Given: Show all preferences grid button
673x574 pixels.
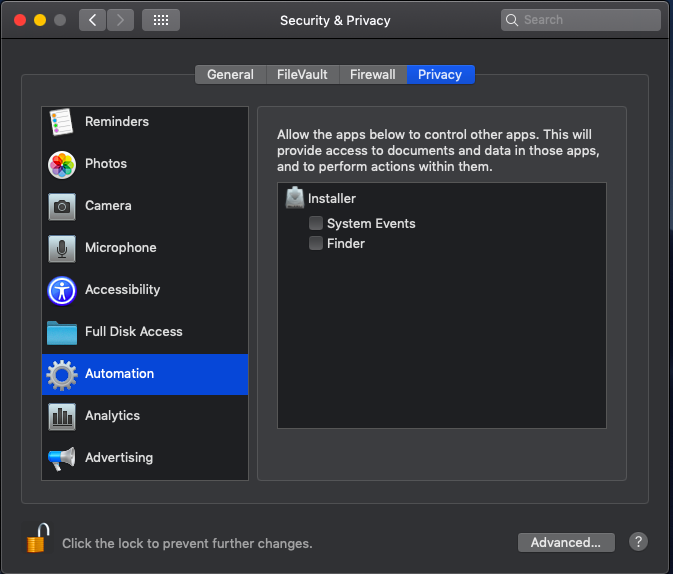Looking at the screenshot, I should click(161, 20).
